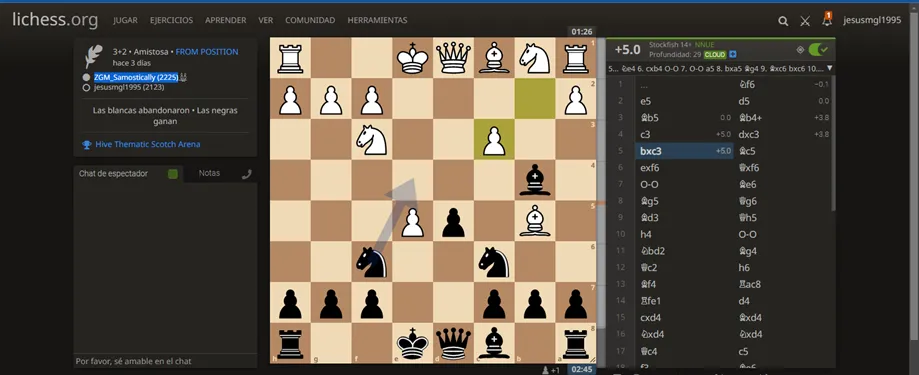Open ZGM_Samostically player profile

click(136, 77)
